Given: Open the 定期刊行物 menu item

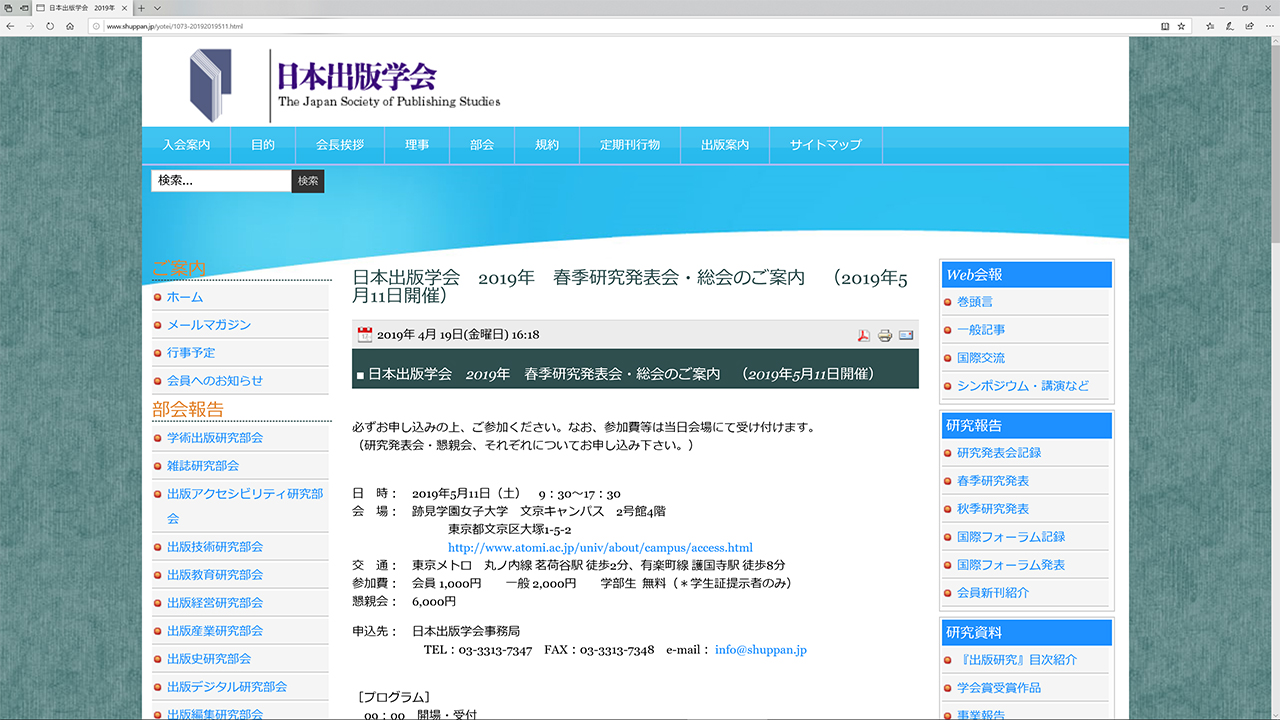Looking at the screenshot, I should [630, 145].
